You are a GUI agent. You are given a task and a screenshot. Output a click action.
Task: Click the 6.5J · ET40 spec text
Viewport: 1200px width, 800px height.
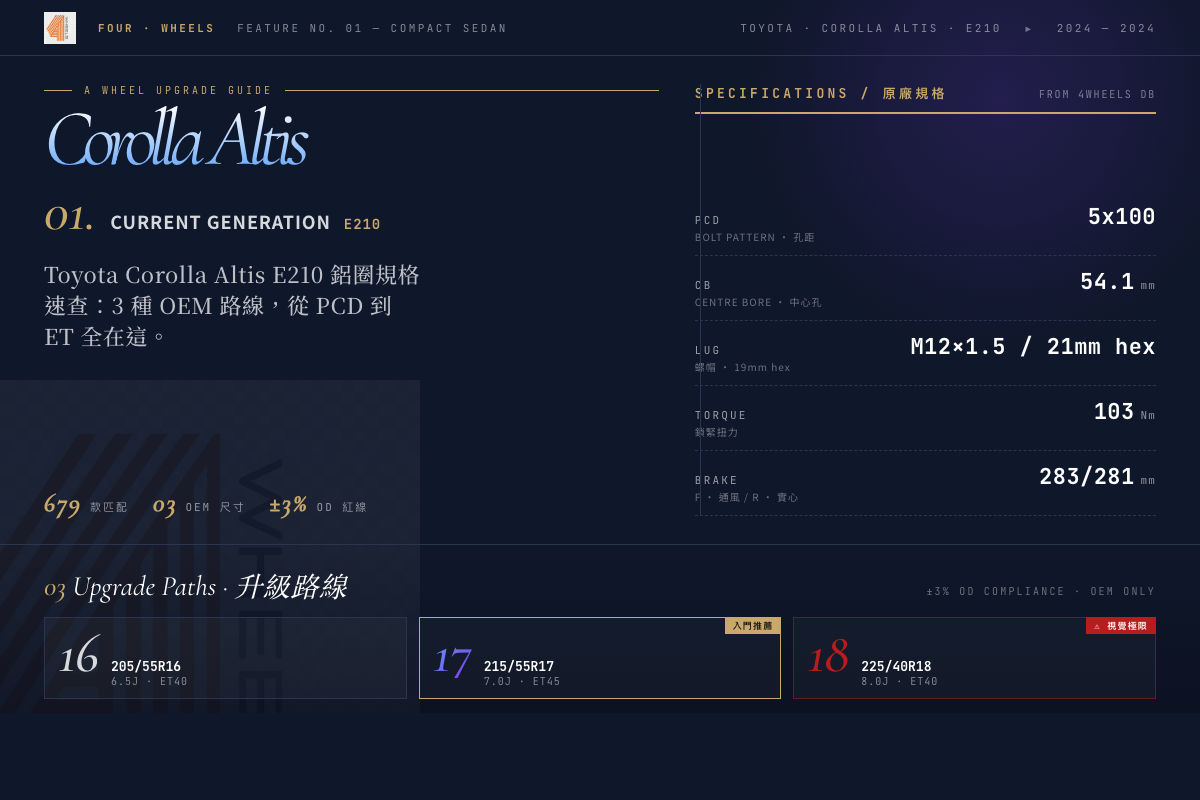[x=149, y=682]
